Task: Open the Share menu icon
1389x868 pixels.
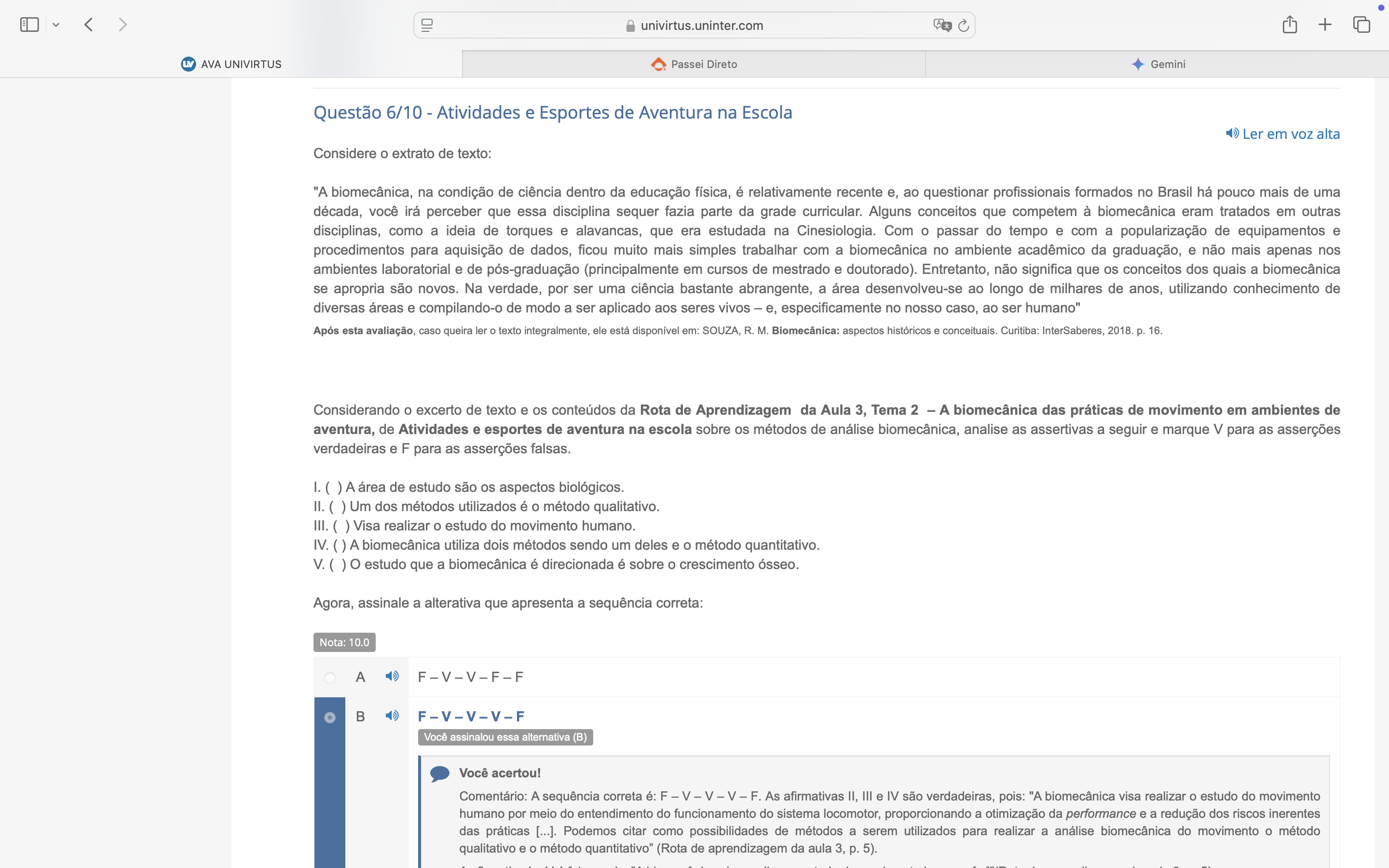Action: [1290, 25]
